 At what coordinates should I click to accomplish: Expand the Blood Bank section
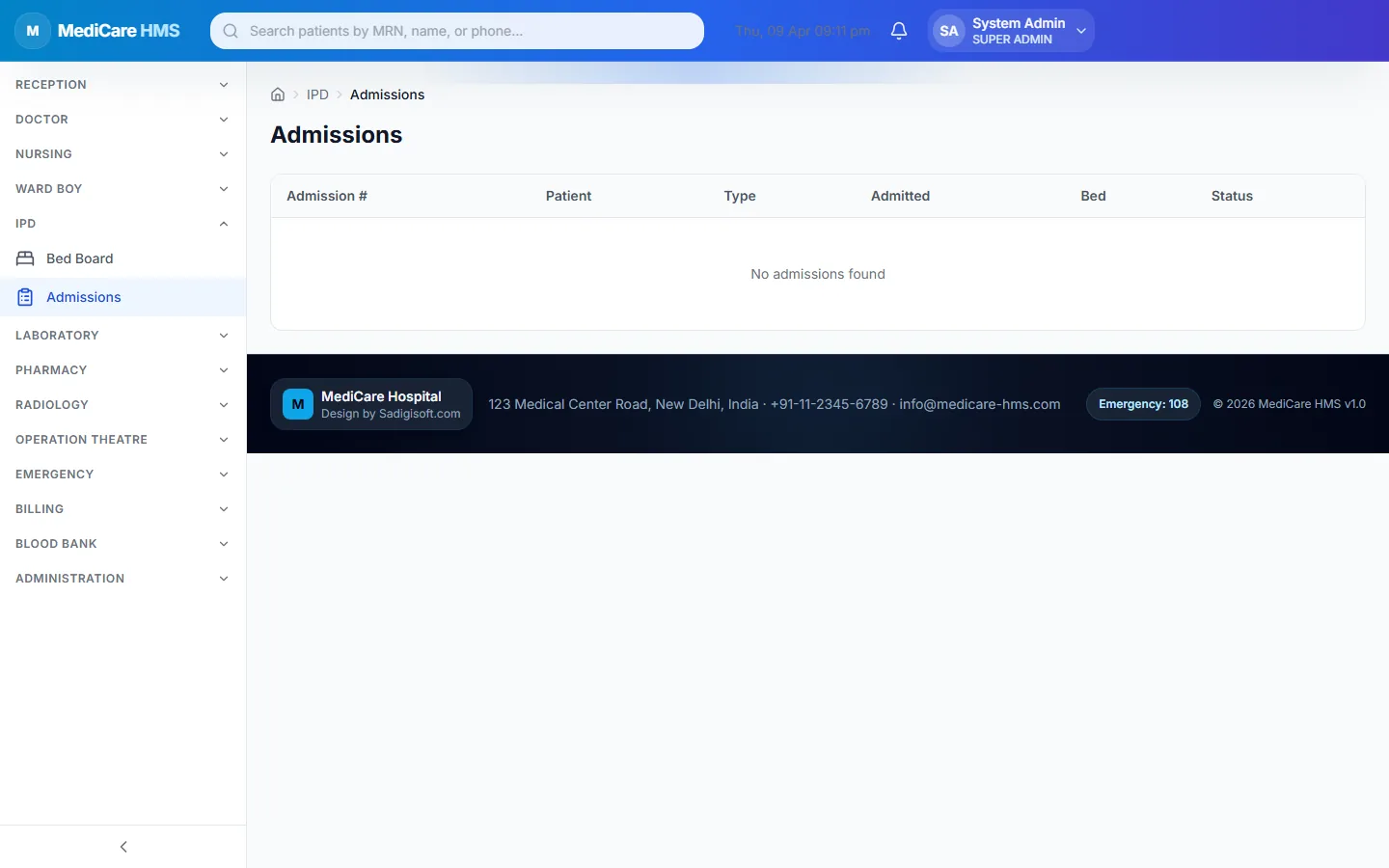(123, 544)
